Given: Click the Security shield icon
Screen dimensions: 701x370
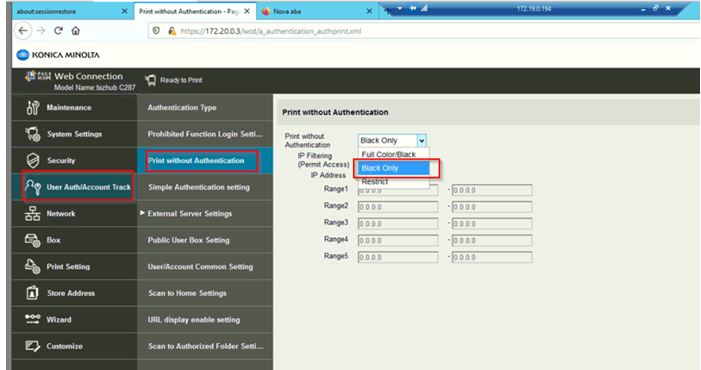Looking at the screenshot, I should pos(33,160).
